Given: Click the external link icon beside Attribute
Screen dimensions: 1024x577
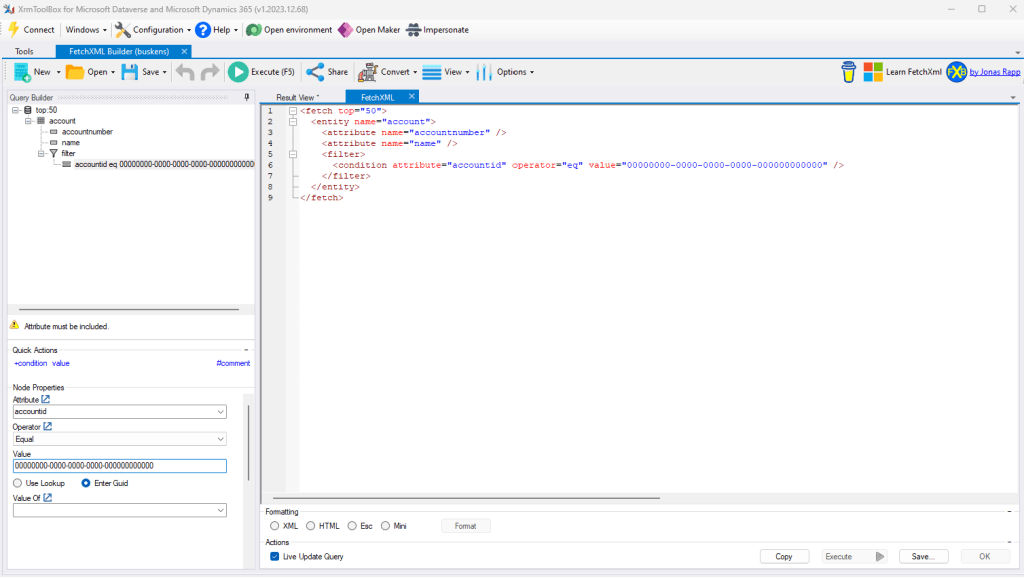Looking at the screenshot, I should [x=45, y=399].
